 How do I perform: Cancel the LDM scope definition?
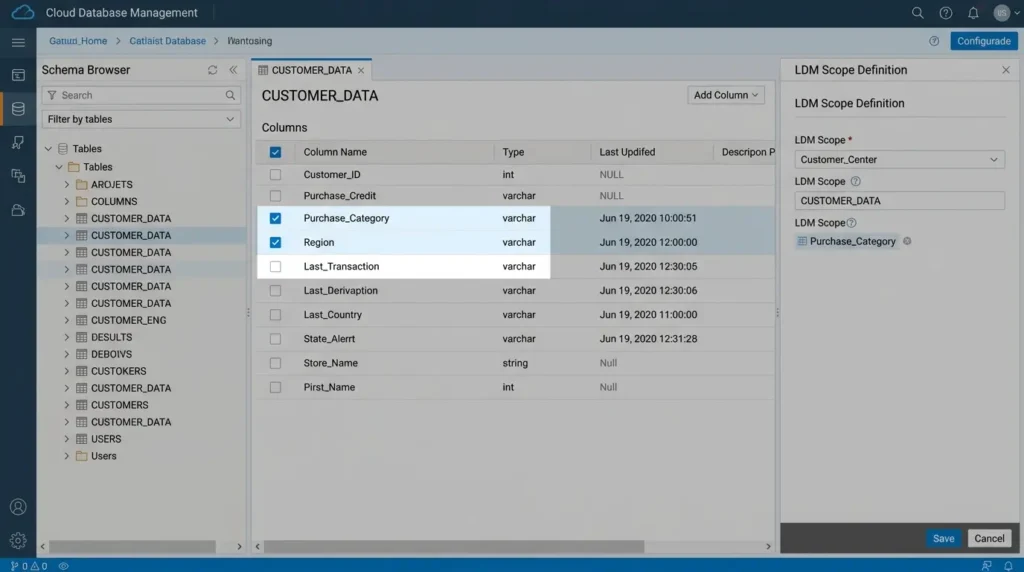click(x=989, y=539)
